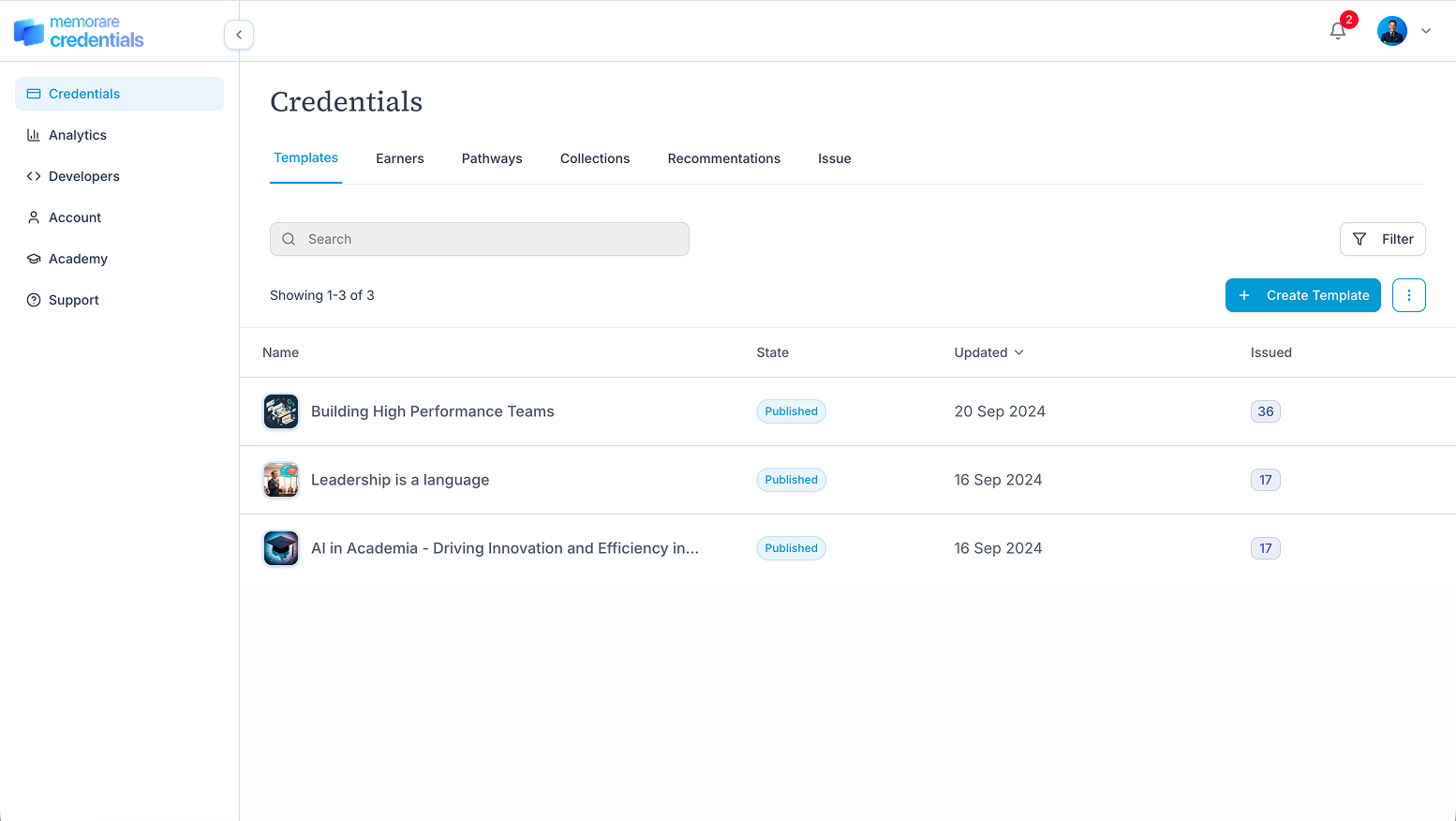Open the Recommentations tab
Image resolution: width=1456 pixels, height=821 pixels.
coord(724,158)
